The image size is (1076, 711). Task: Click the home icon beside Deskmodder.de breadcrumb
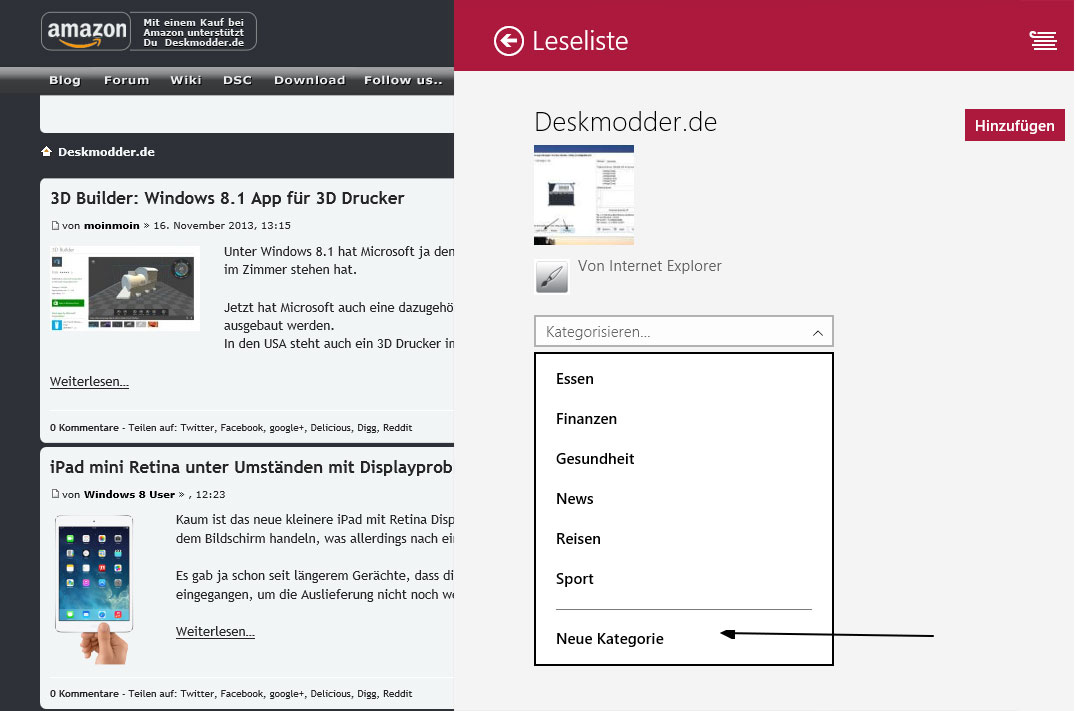pyautogui.click(x=47, y=152)
